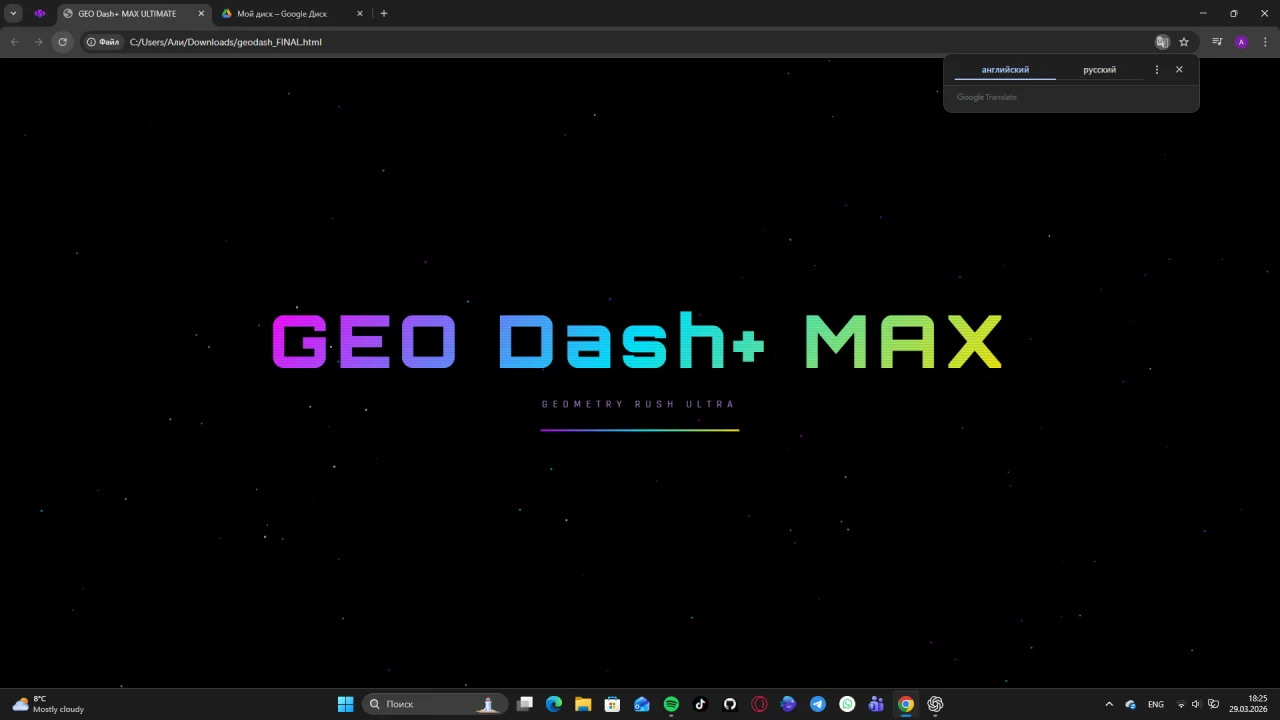Open File Explorer from the taskbar
This screenshot has height=720, width=1280.
[x=583, y=704]
